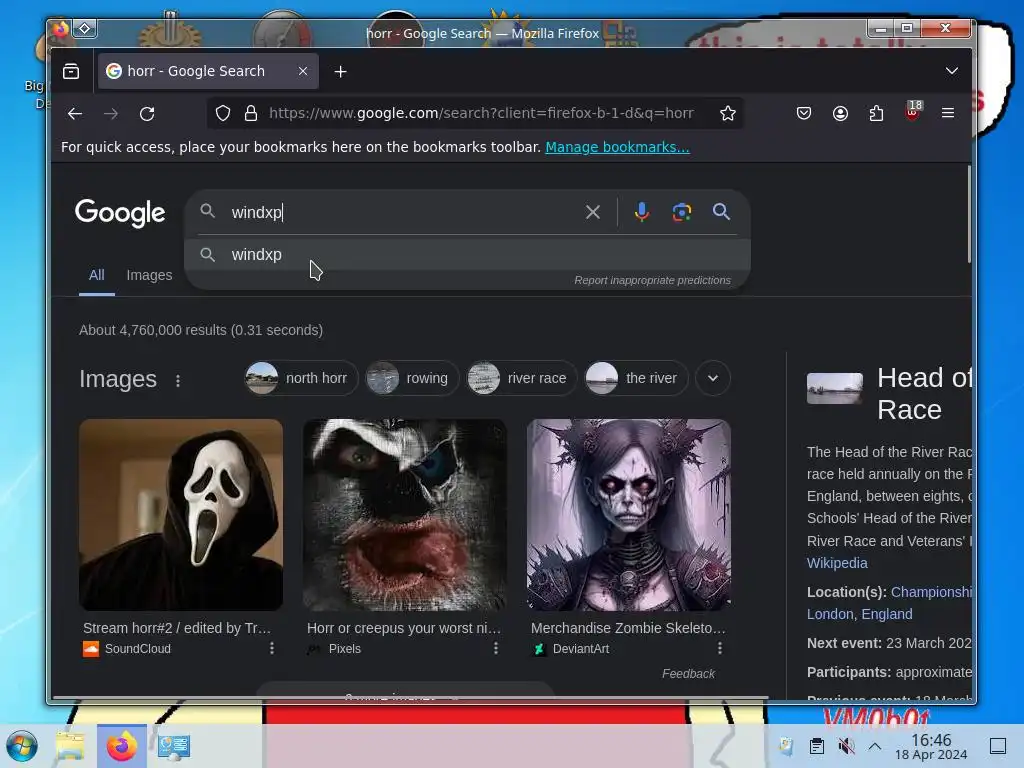
Task: Open the Ghostface mask image thumbnail
Action: [181, 515]
